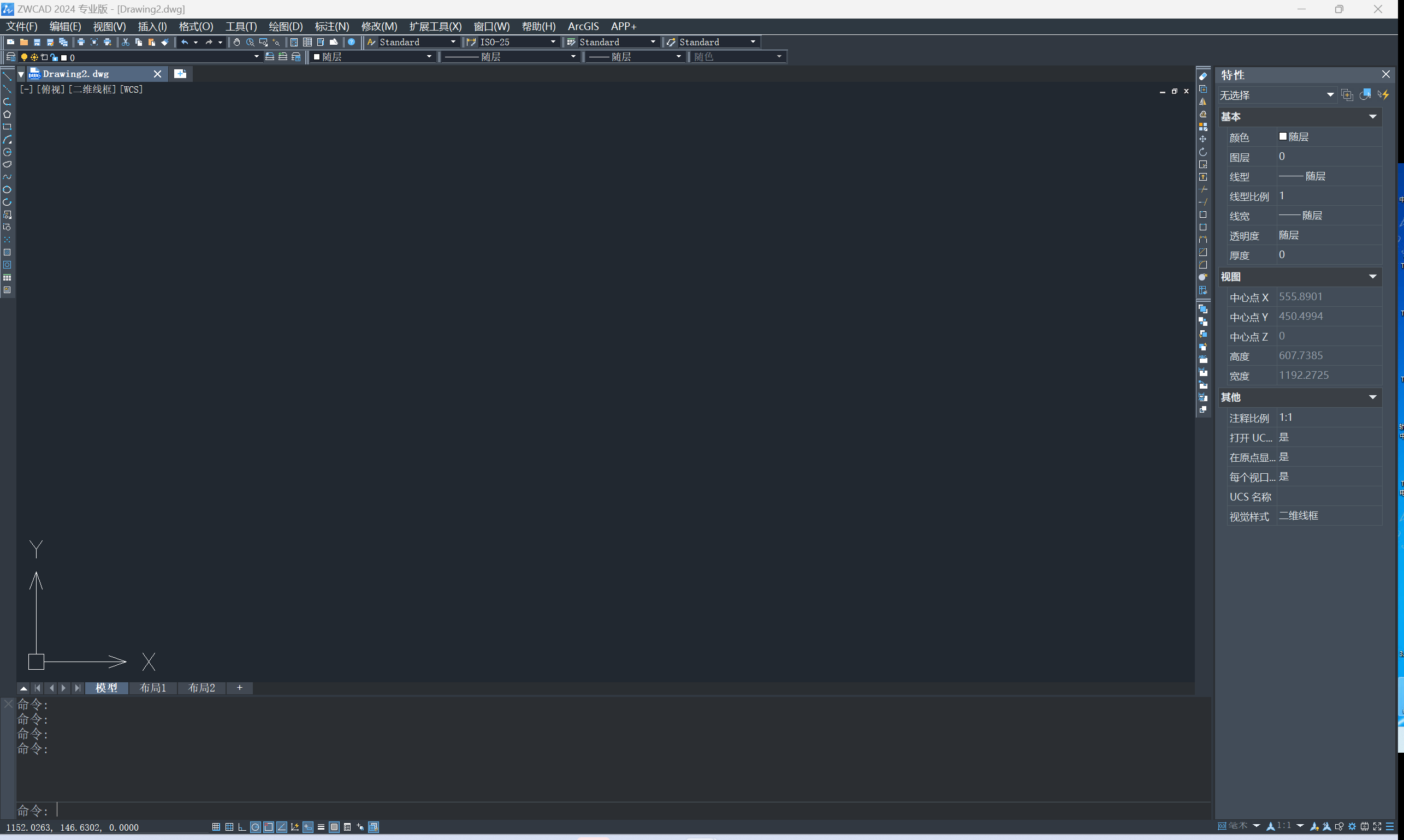Toggle polar tracking in status bar
The width and height of the screenshot is (1404, 840).
(x=256, y=827)
